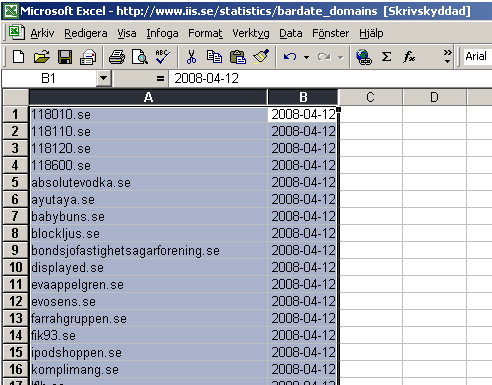Click the E-mail/send icon next to Save
492x385 pixels.
tap(88, 57)
